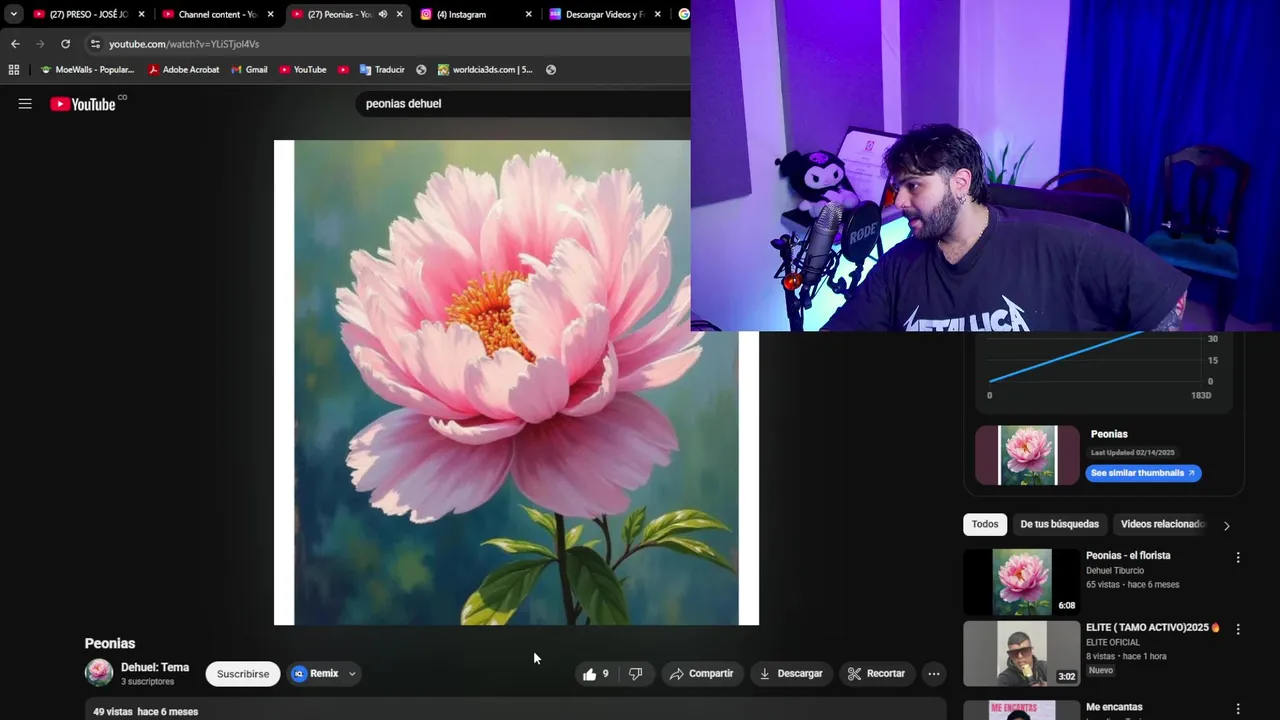Open the globe bookmark after Traducir
Viewport: 1280px width, 720px height.
[x=421, y=70]
